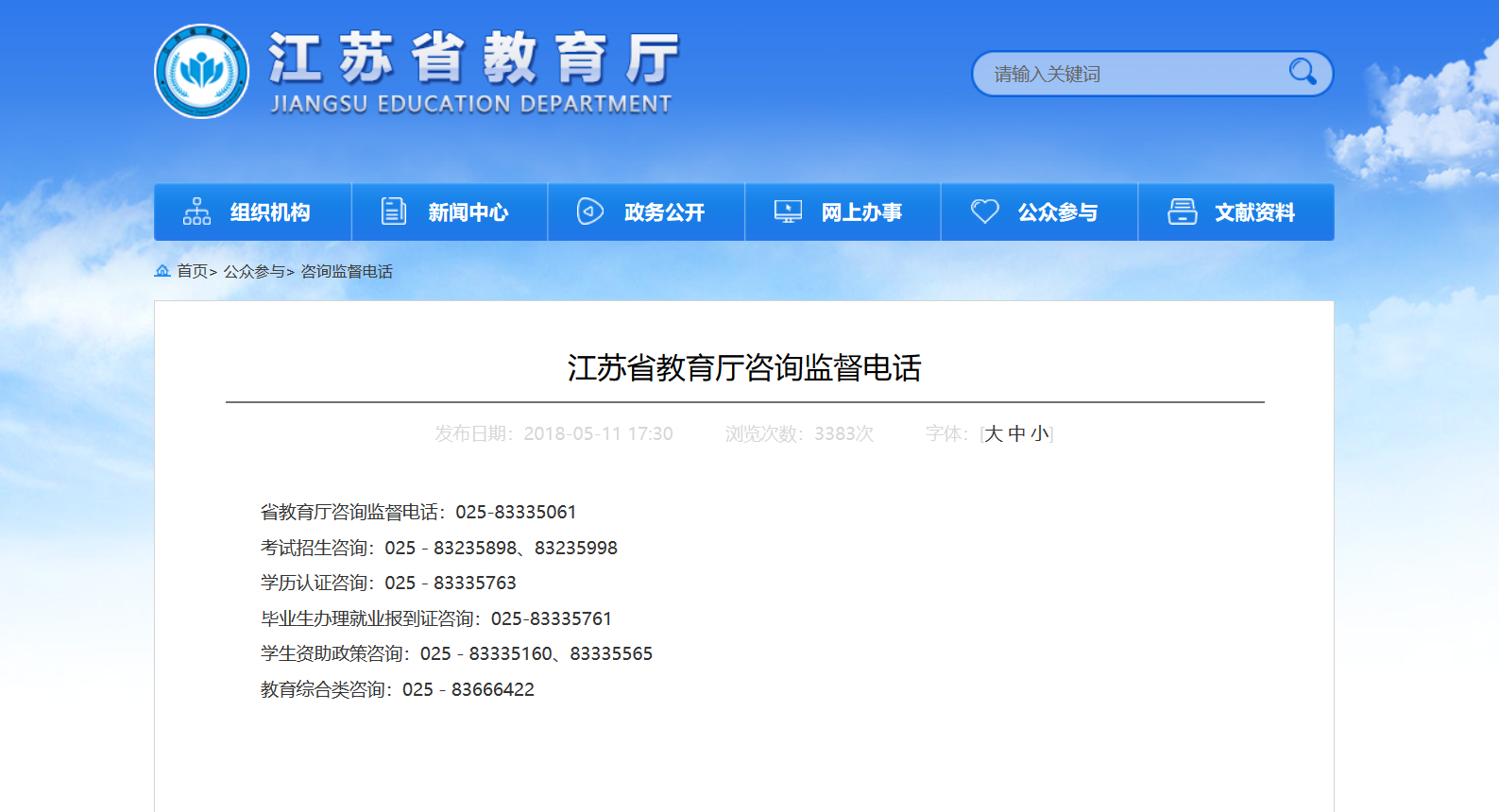Click the 文献资料 printer icon

tap(1182, 211)
